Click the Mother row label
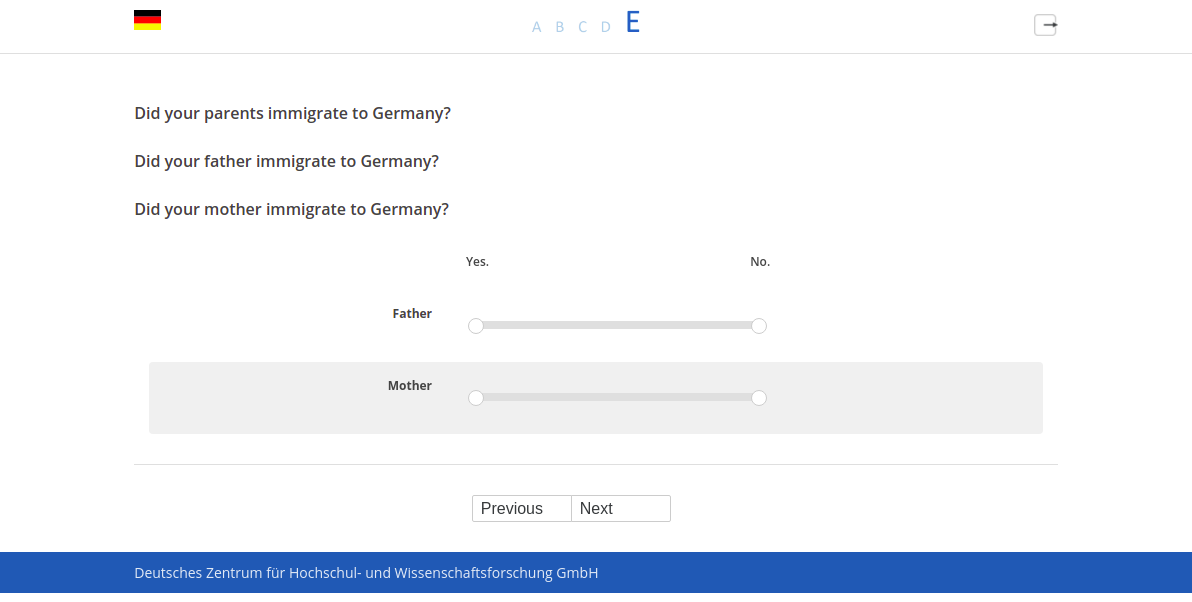This screenshot has width=1192, height=602. tap(410, 386)
